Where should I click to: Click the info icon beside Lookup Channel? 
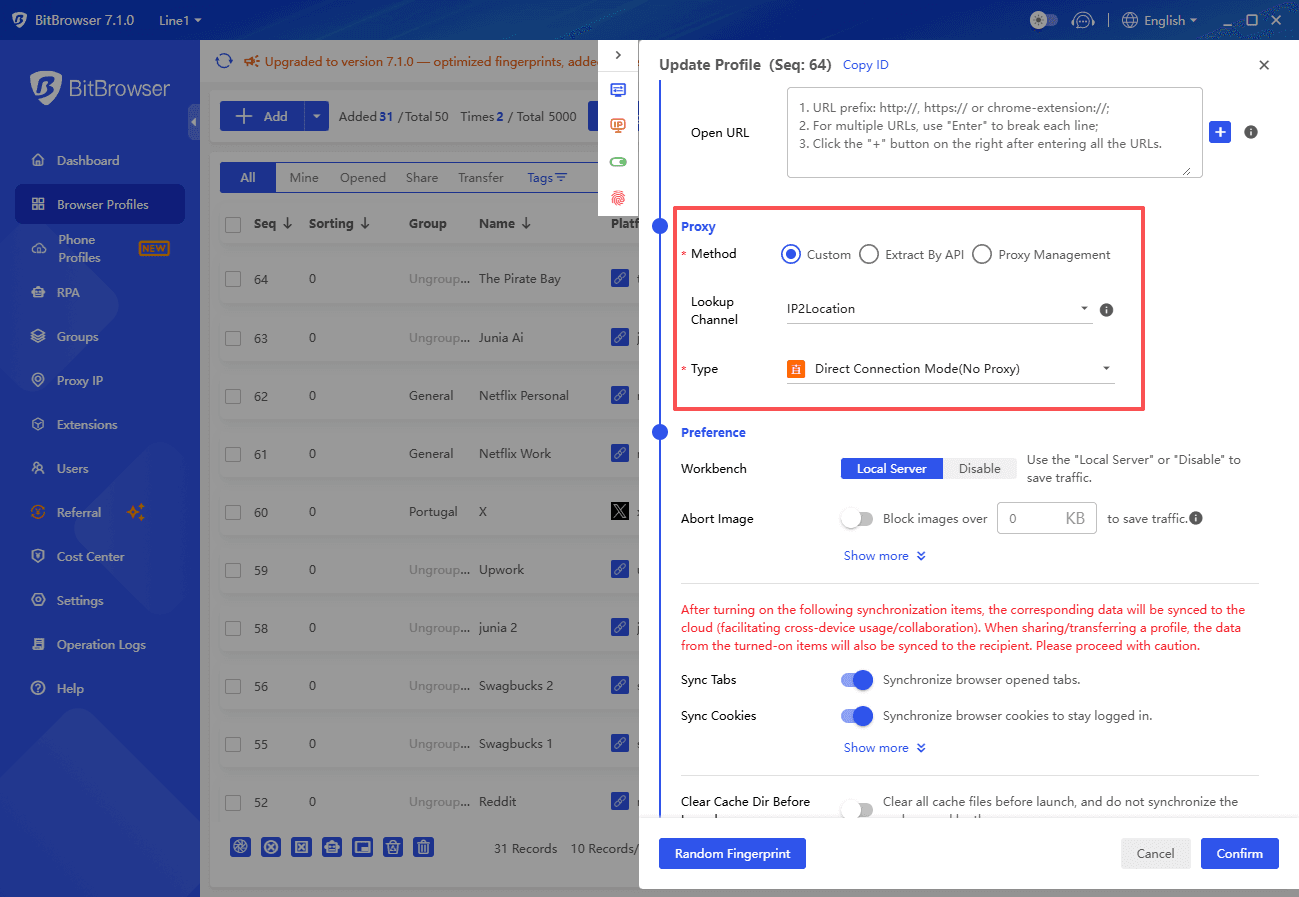[x=1106, y=309]
